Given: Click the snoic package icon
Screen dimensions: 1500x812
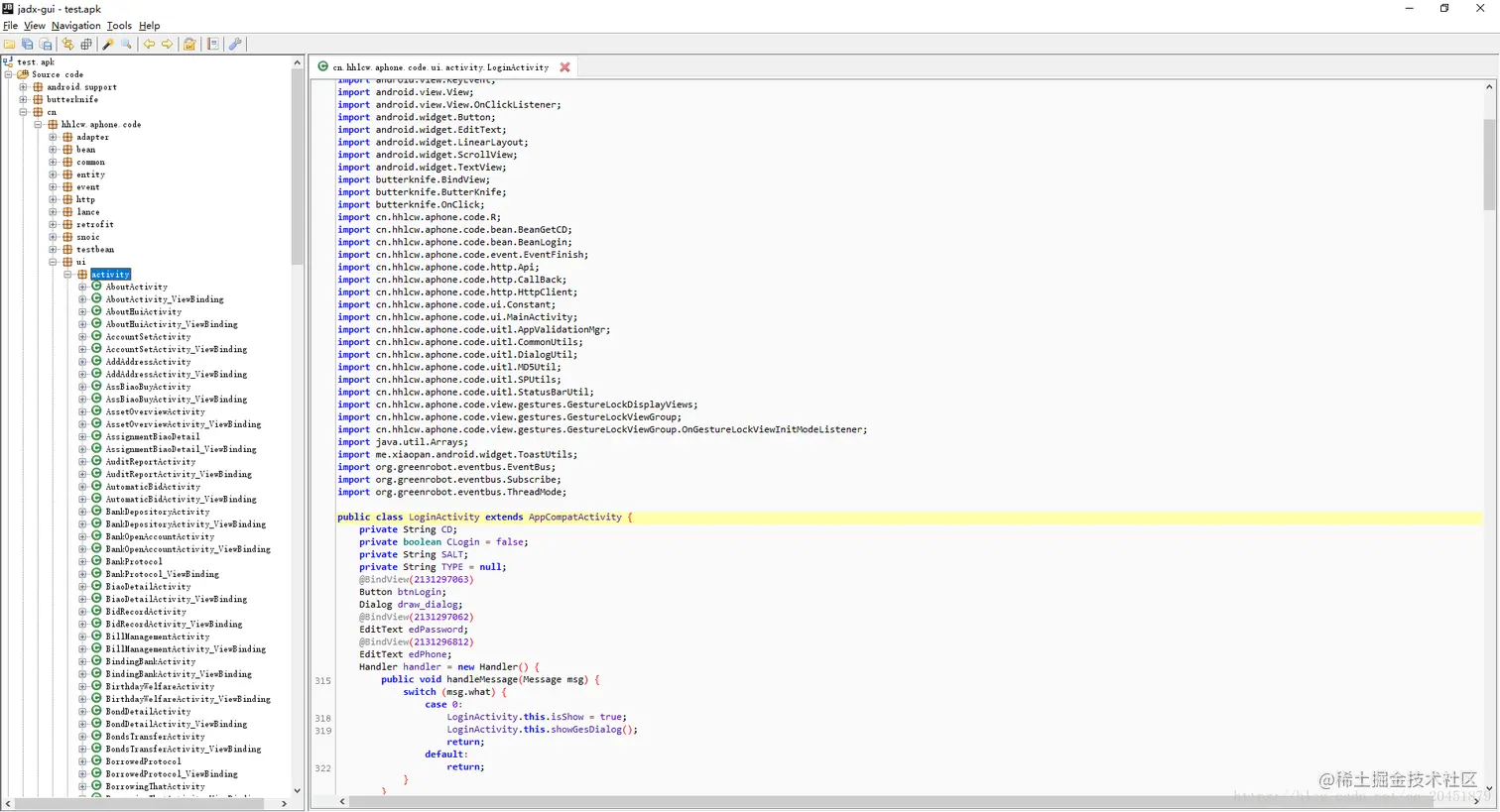Looking at the screenshot, I should tap(67, 237).
